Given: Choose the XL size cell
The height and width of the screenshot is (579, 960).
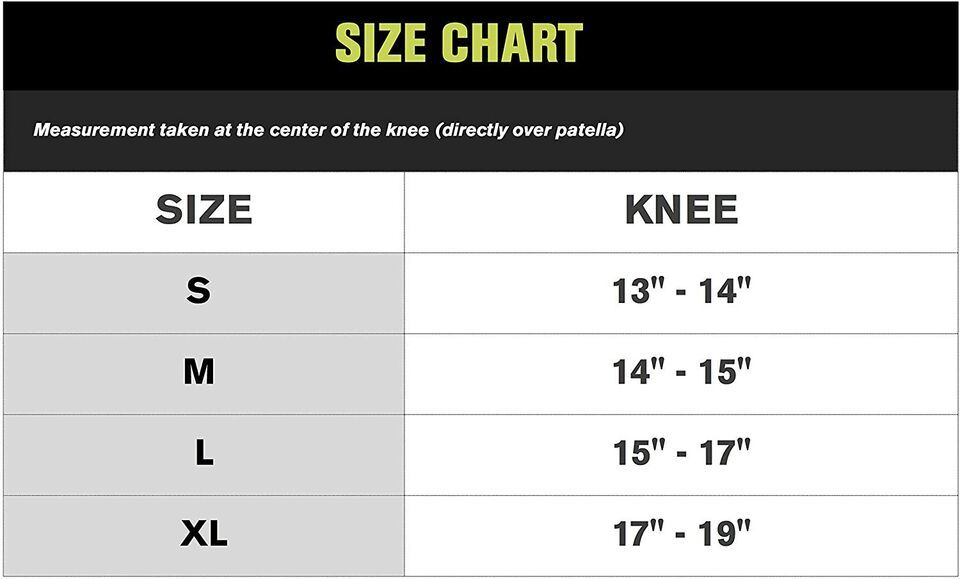Looking at the screenshot, I should tap(204, 536).
